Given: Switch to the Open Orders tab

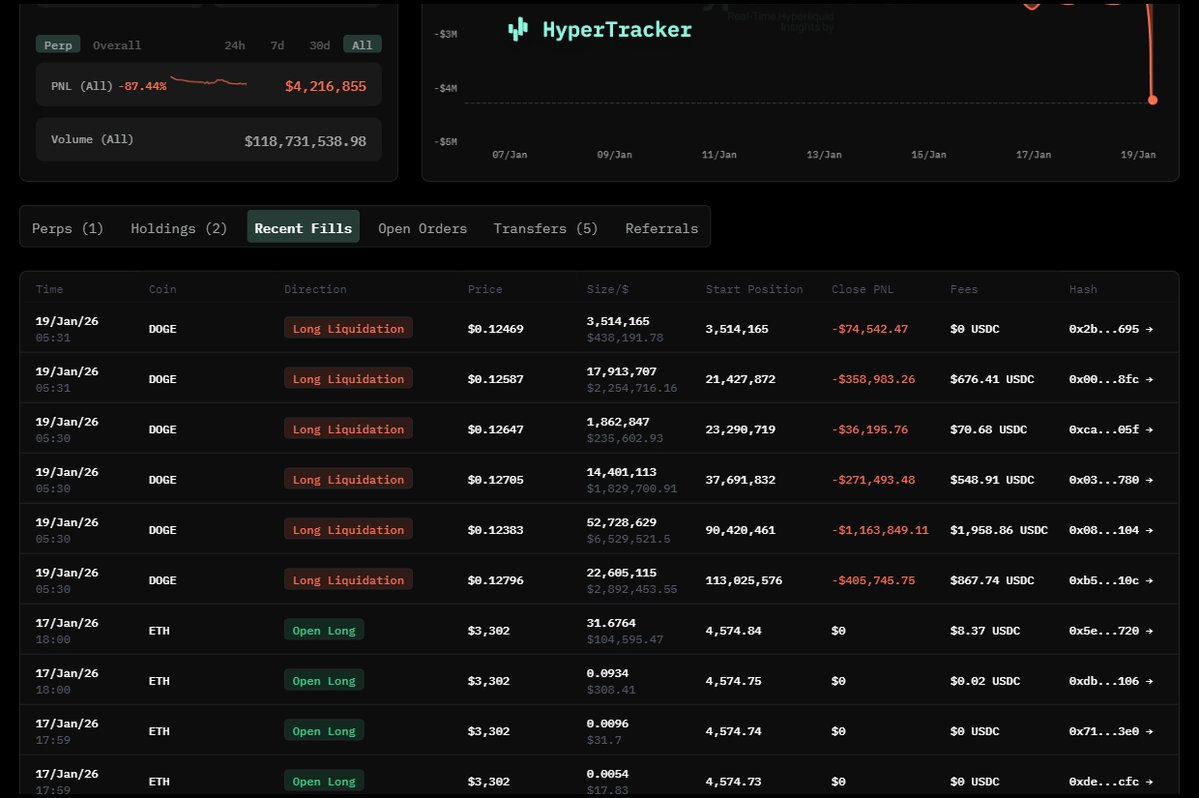Looking at the screenshot, I should pyautogui.click(x=422, y=228).
